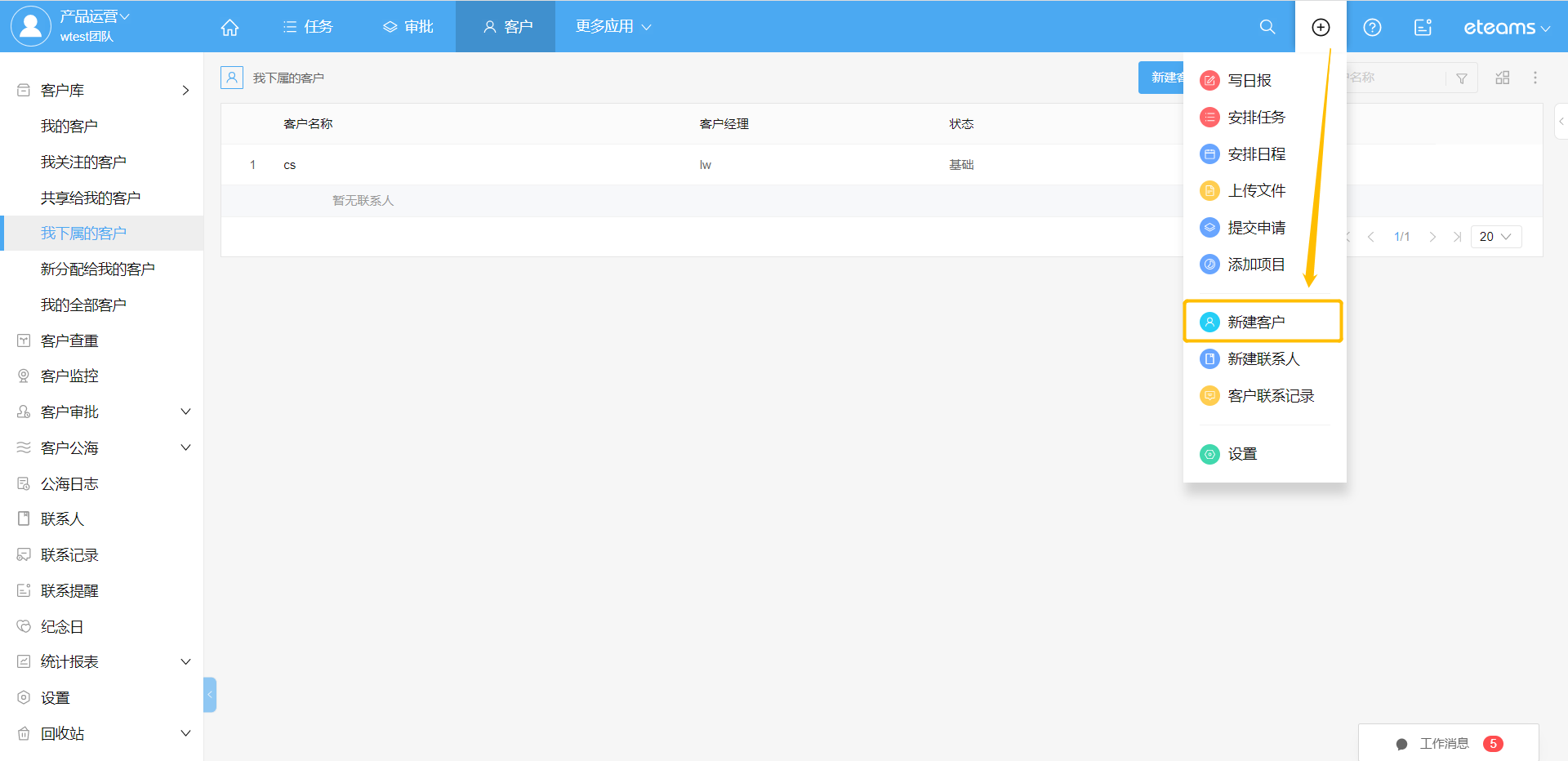Switch to card layout view icon
Screen dimensions: 1568x761
pos(1502,78)
